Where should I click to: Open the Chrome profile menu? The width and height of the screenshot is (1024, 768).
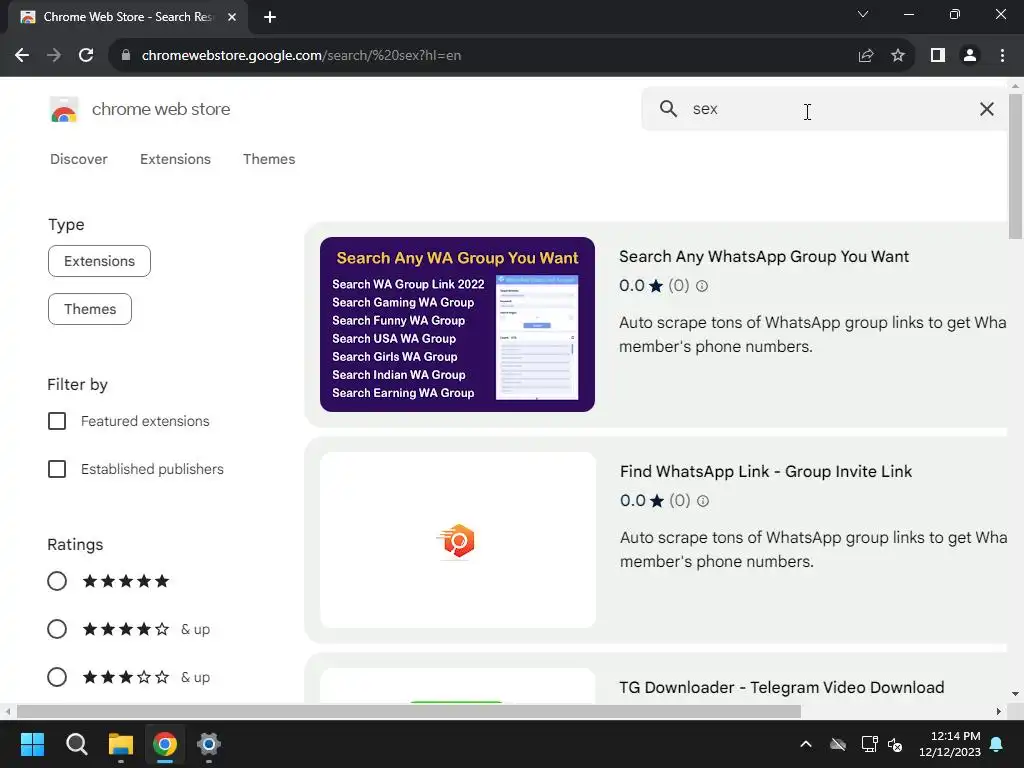pyautogui.click(x=970, y=56)
